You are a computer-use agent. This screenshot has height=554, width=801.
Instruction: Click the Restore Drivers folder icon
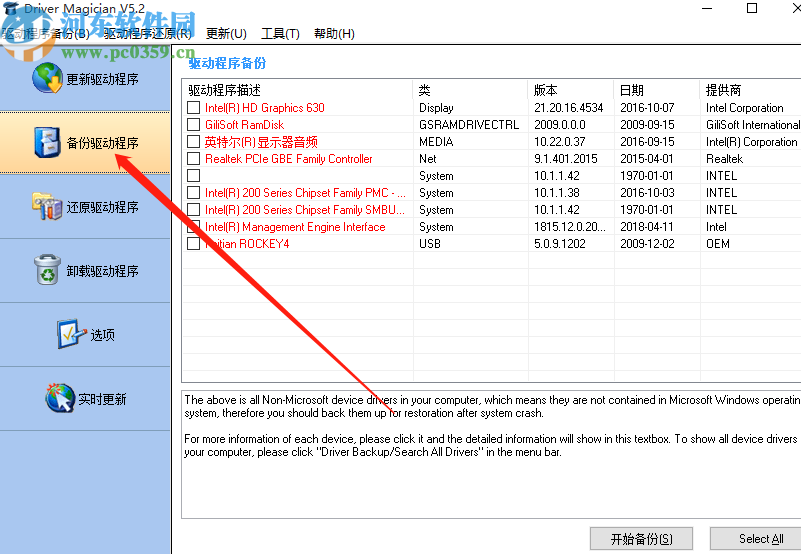point(48,206)
